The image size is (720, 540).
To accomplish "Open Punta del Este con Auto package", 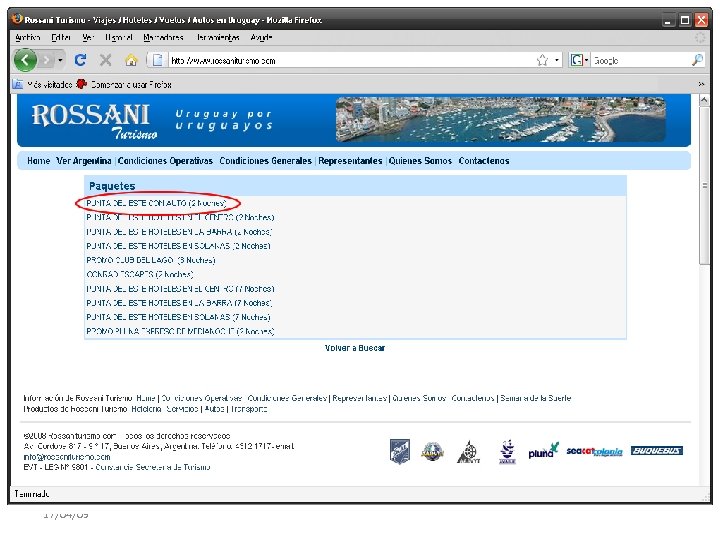I will 156,203.
